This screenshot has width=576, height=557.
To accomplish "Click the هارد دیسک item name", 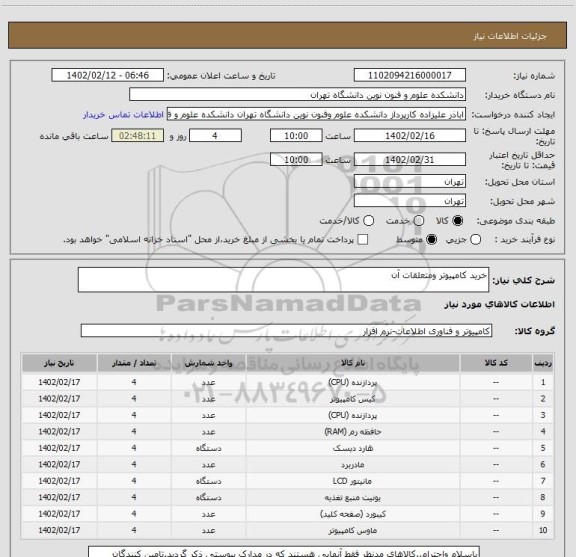I will coord(353,448).
